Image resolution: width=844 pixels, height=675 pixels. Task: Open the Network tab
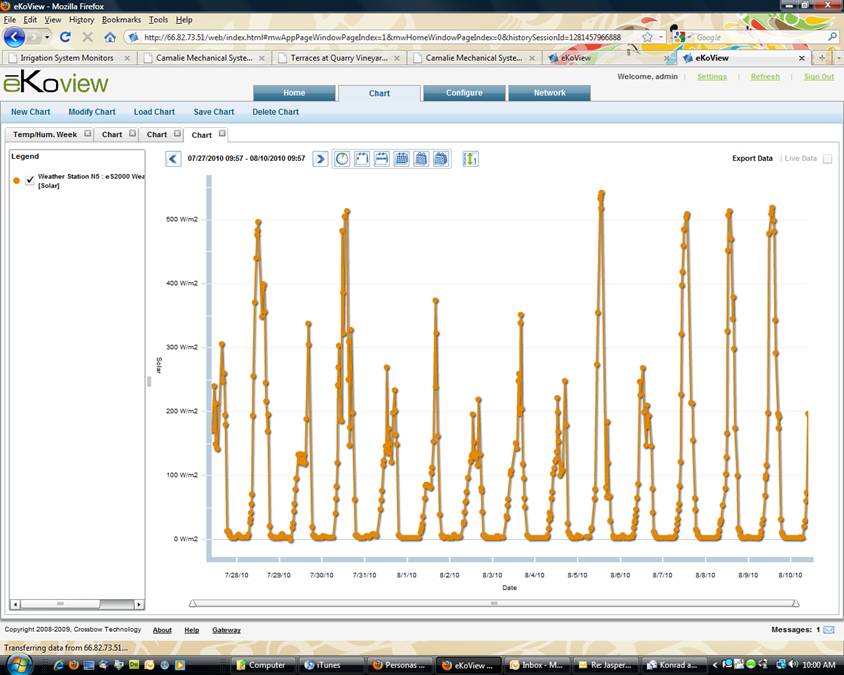click(x=549, y=93)
